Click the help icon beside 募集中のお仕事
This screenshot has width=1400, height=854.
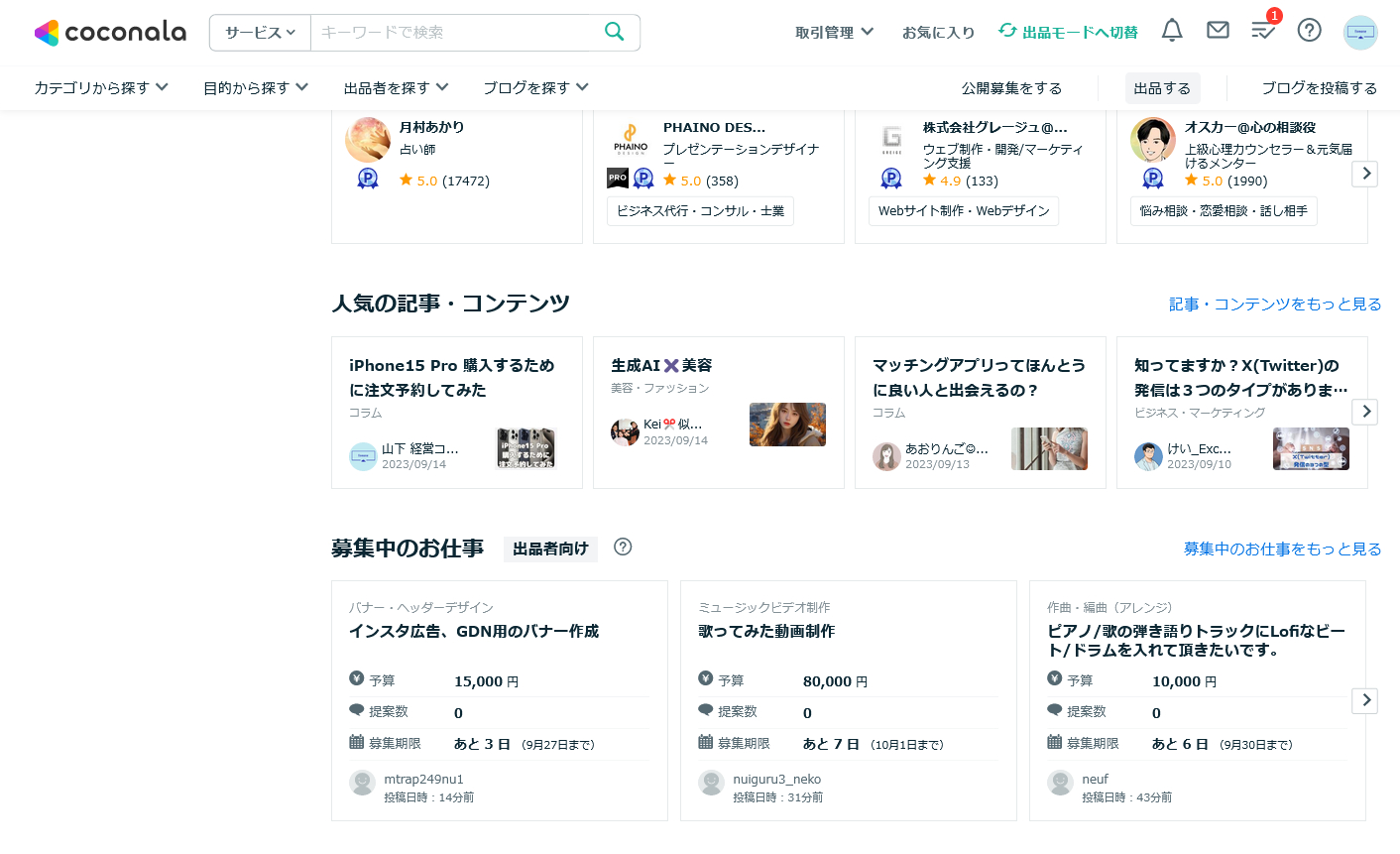(623, 548)
